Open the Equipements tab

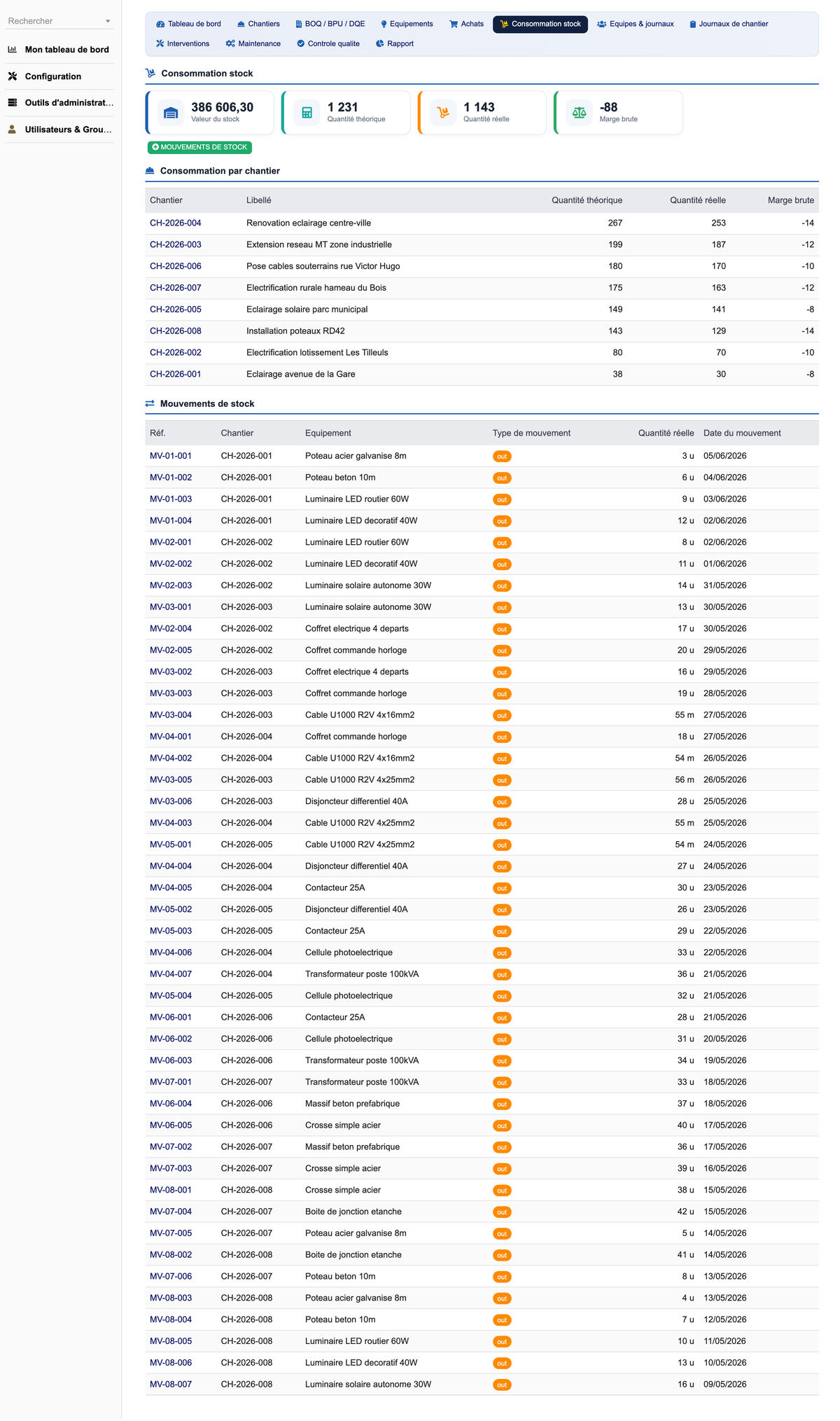click(407, 24)
